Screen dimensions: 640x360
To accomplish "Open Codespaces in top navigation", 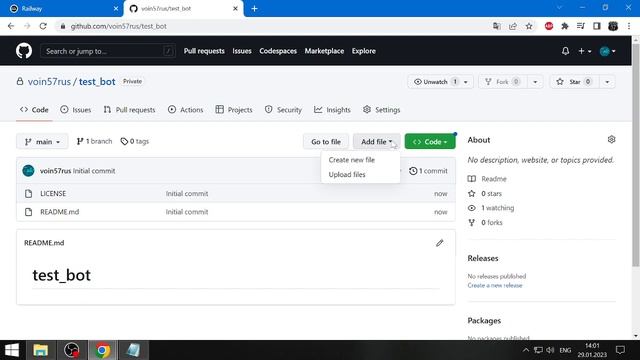I will (x=278, y=51).
